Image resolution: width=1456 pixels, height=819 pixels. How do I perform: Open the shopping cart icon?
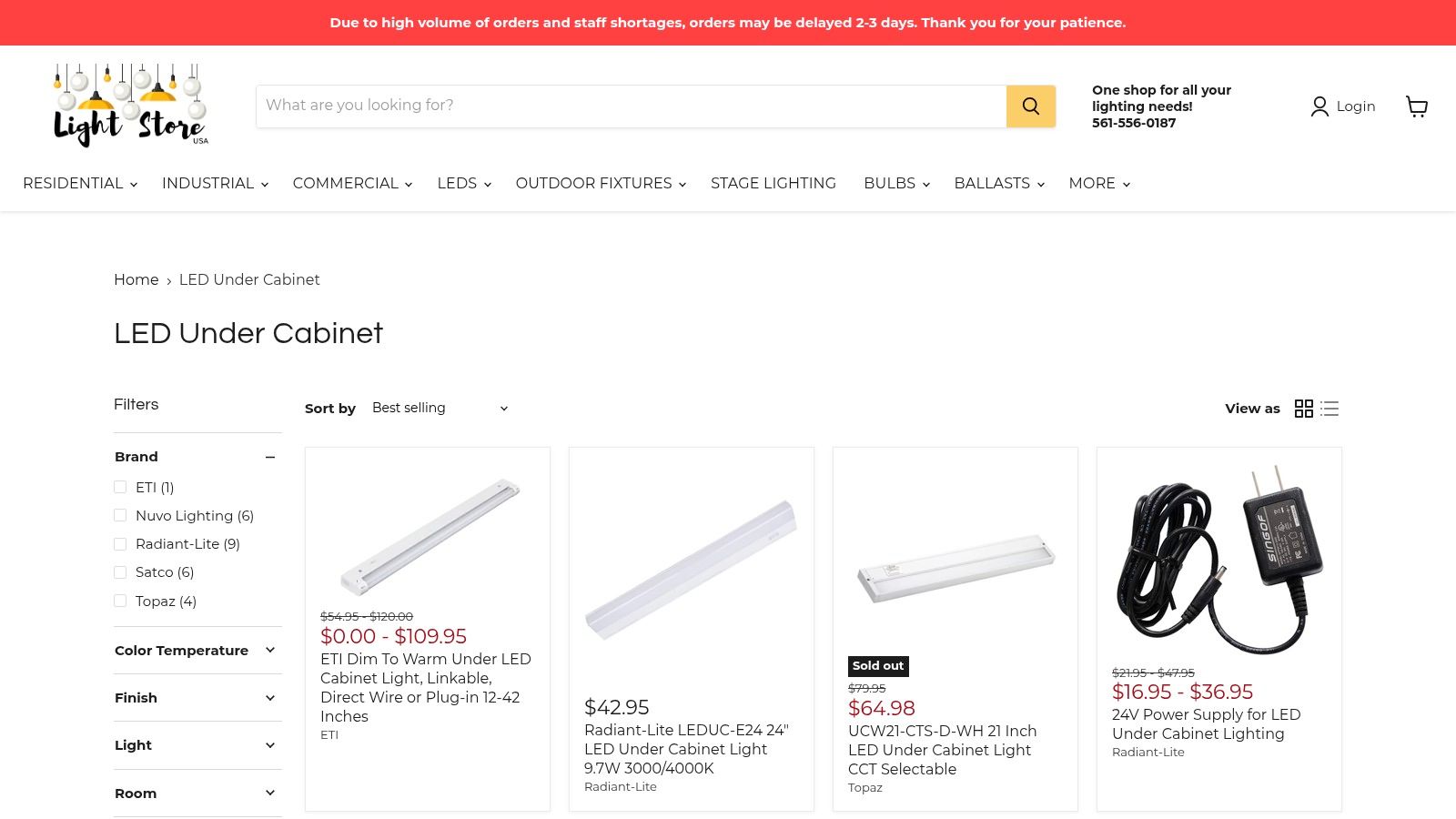point(1416,106)
